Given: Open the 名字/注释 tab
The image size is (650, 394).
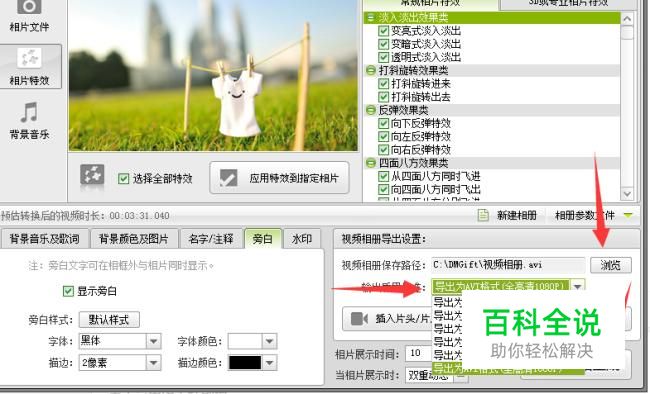Looking at the screenshot, I should coord(211,239).
